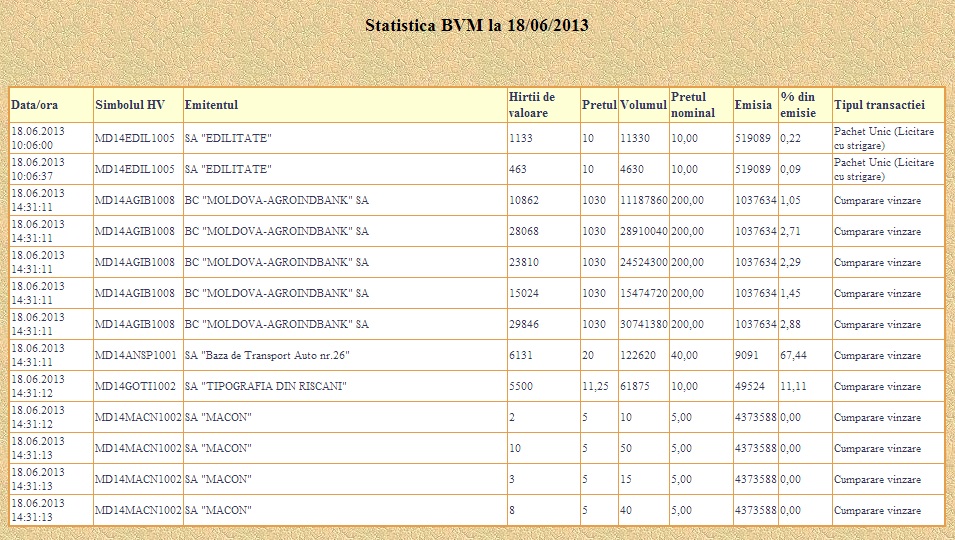Select the volume value 15474720

[644, 293]
